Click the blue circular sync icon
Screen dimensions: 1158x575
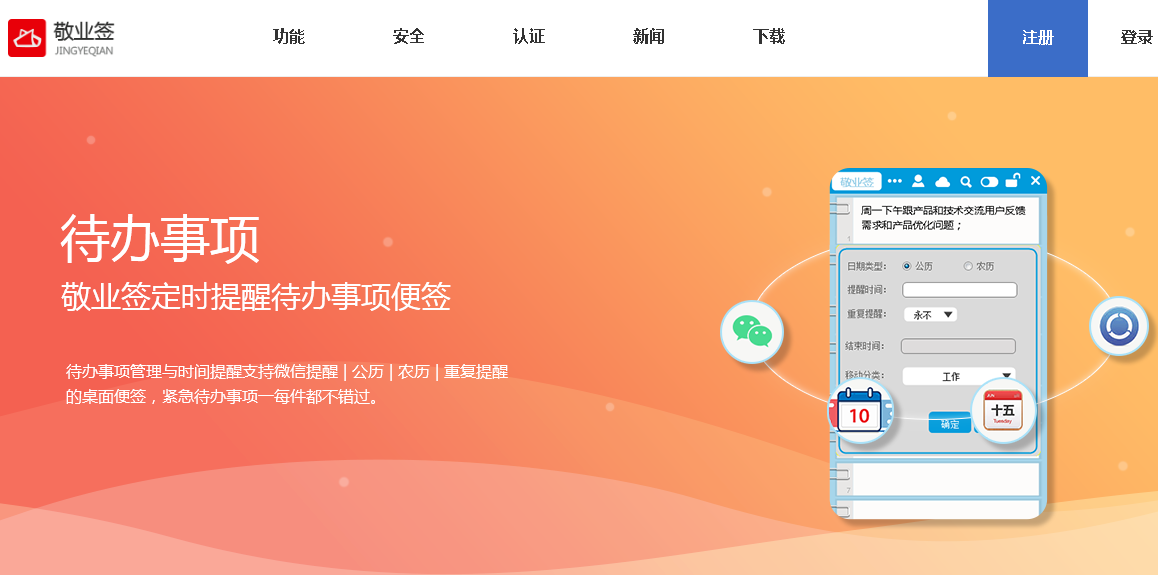[x=1119, y=326]
